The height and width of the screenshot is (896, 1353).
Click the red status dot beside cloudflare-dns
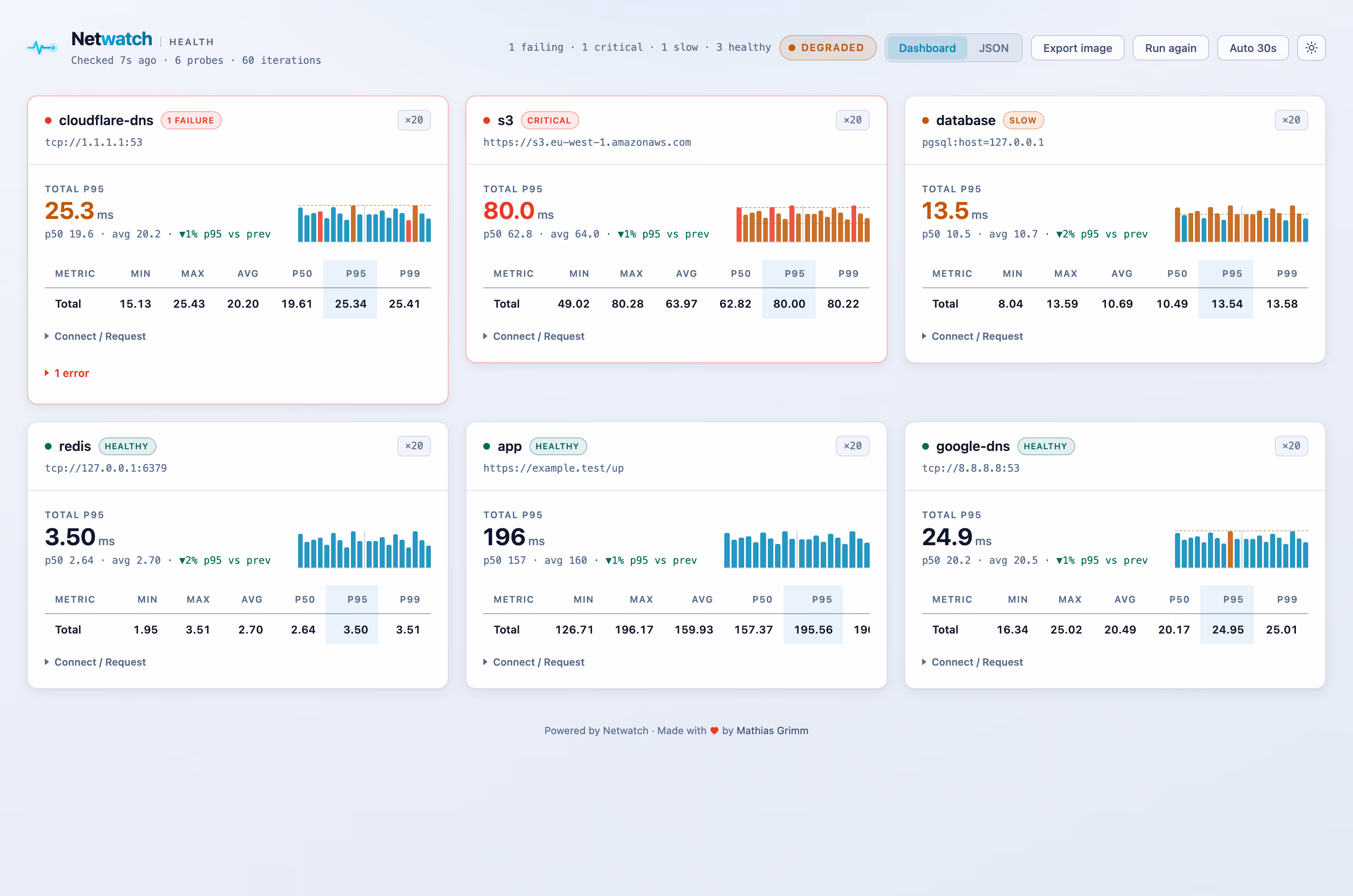[49, 120]
